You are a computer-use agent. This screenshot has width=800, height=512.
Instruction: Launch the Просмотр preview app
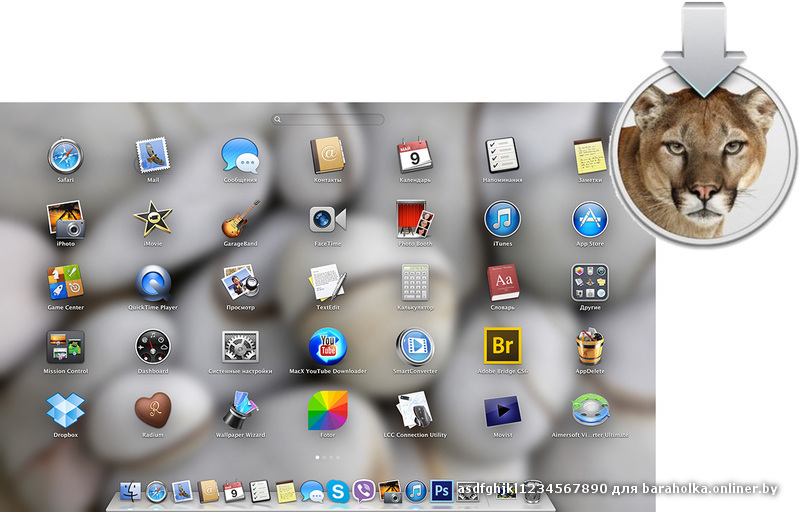click(240, 283)
